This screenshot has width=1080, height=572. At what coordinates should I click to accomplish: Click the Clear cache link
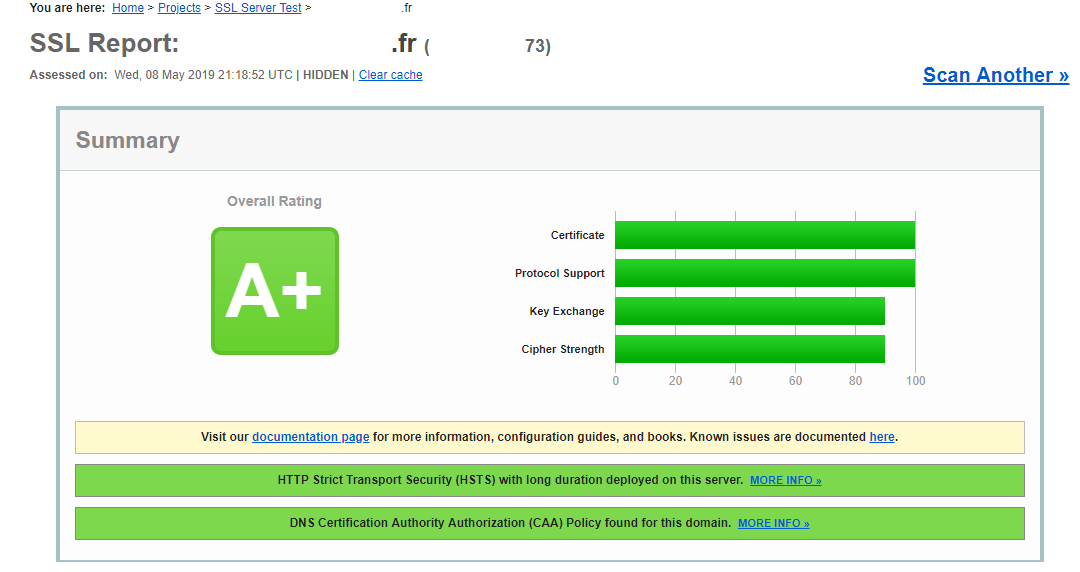click(x=390, y=75)
